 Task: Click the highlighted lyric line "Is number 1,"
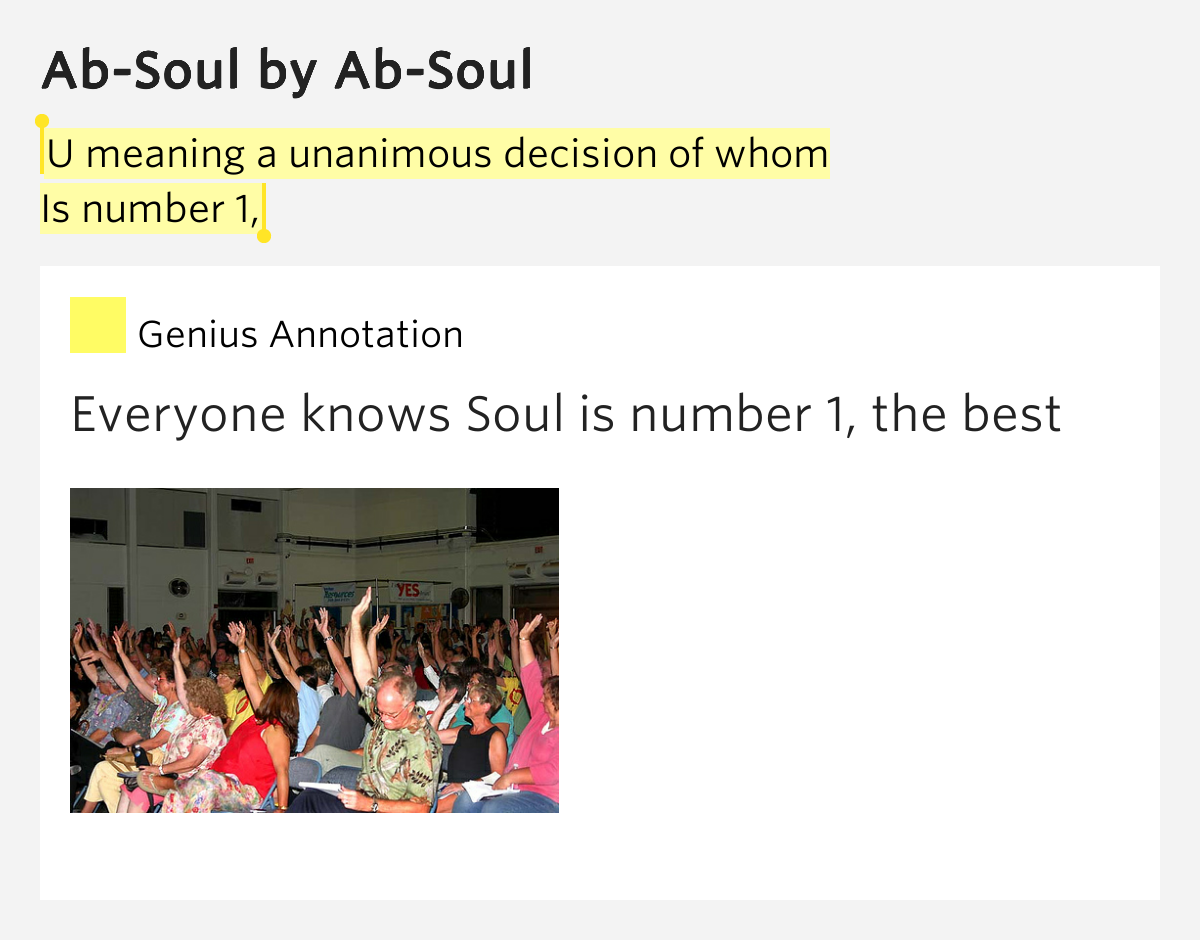click(x=150, y=209)
